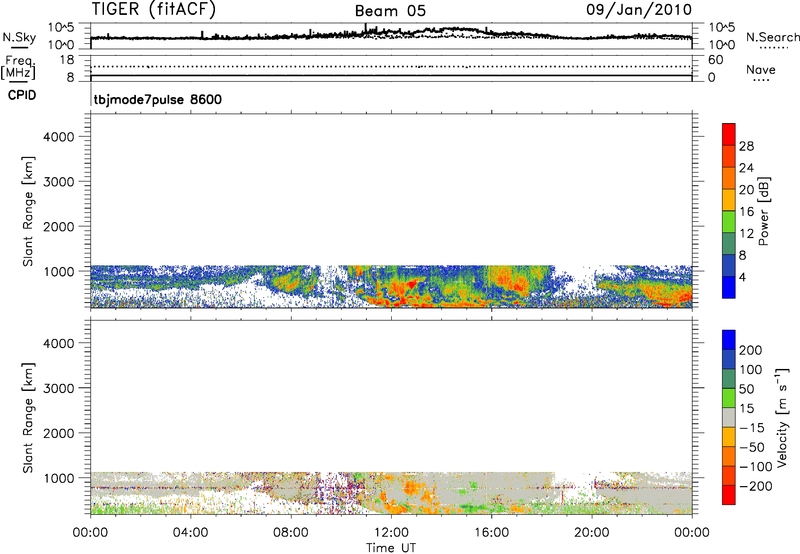This screenshot has height=554, width=800.
Task: Click the 'CPID' label
Action: coord(22,95)
